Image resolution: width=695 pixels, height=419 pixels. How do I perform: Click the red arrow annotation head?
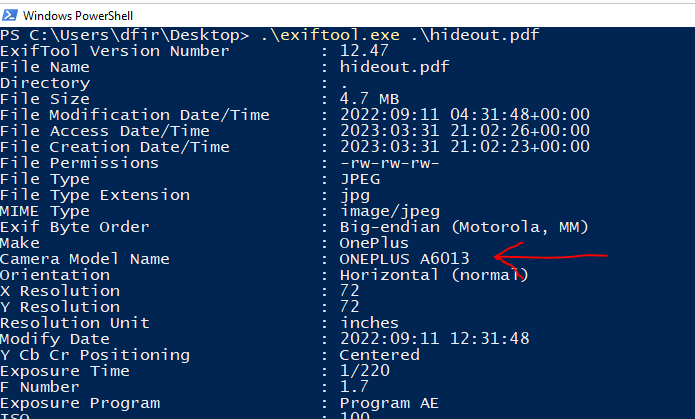click(502, 260)
